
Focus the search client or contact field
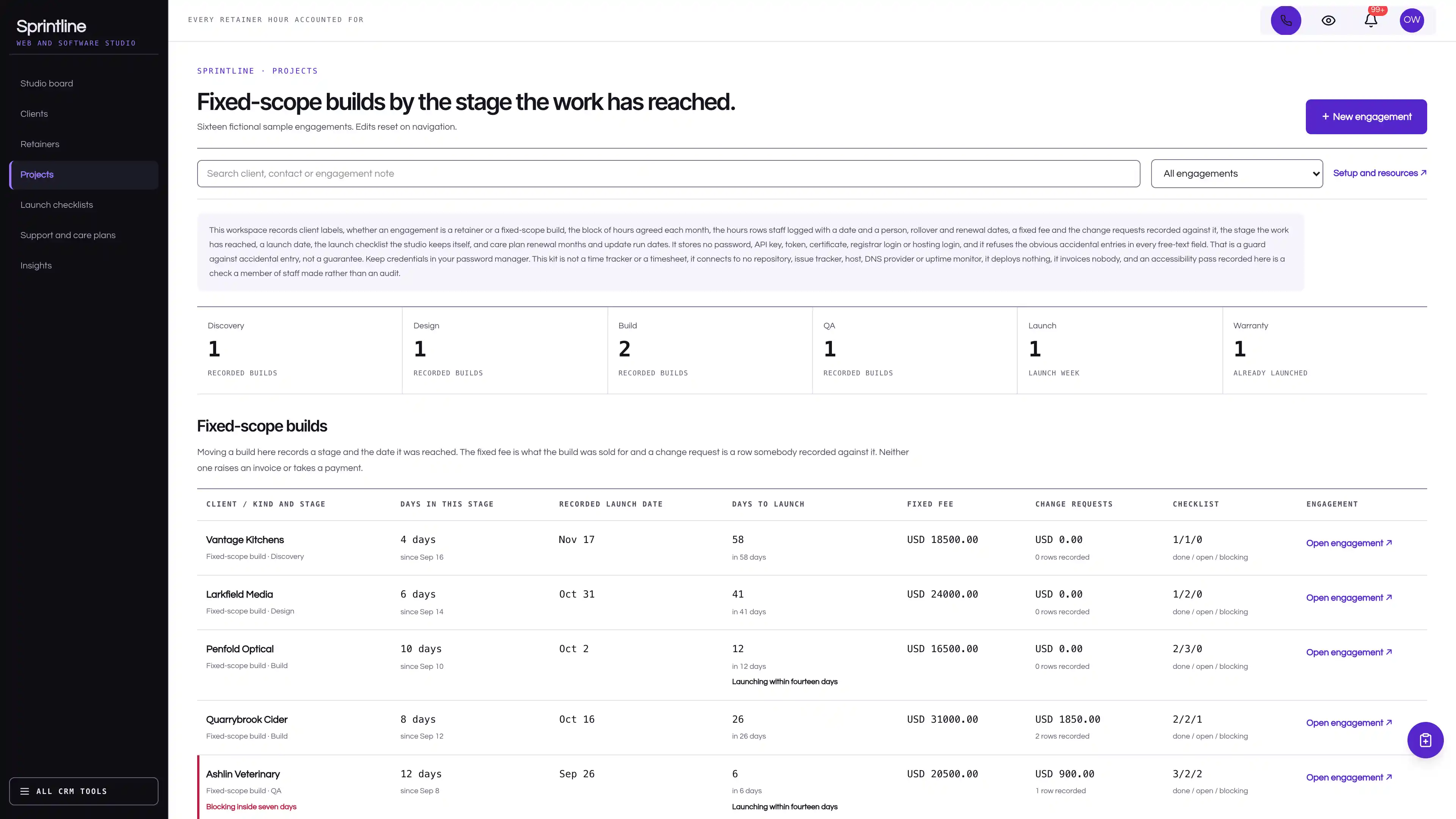(x=668, y=174)
